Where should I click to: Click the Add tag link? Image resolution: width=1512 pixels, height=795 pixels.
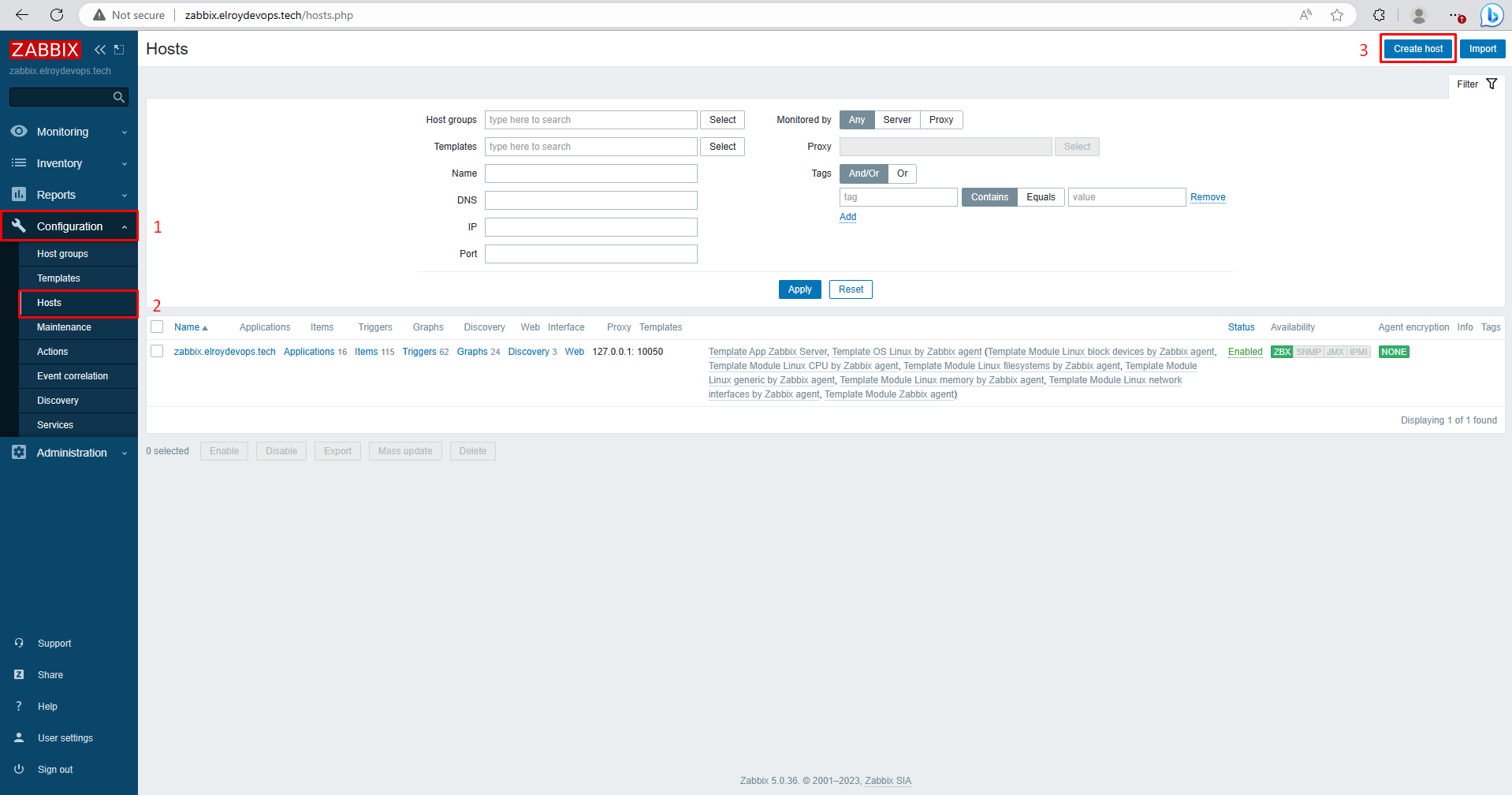pyautogui.click(x=847, y=217)
